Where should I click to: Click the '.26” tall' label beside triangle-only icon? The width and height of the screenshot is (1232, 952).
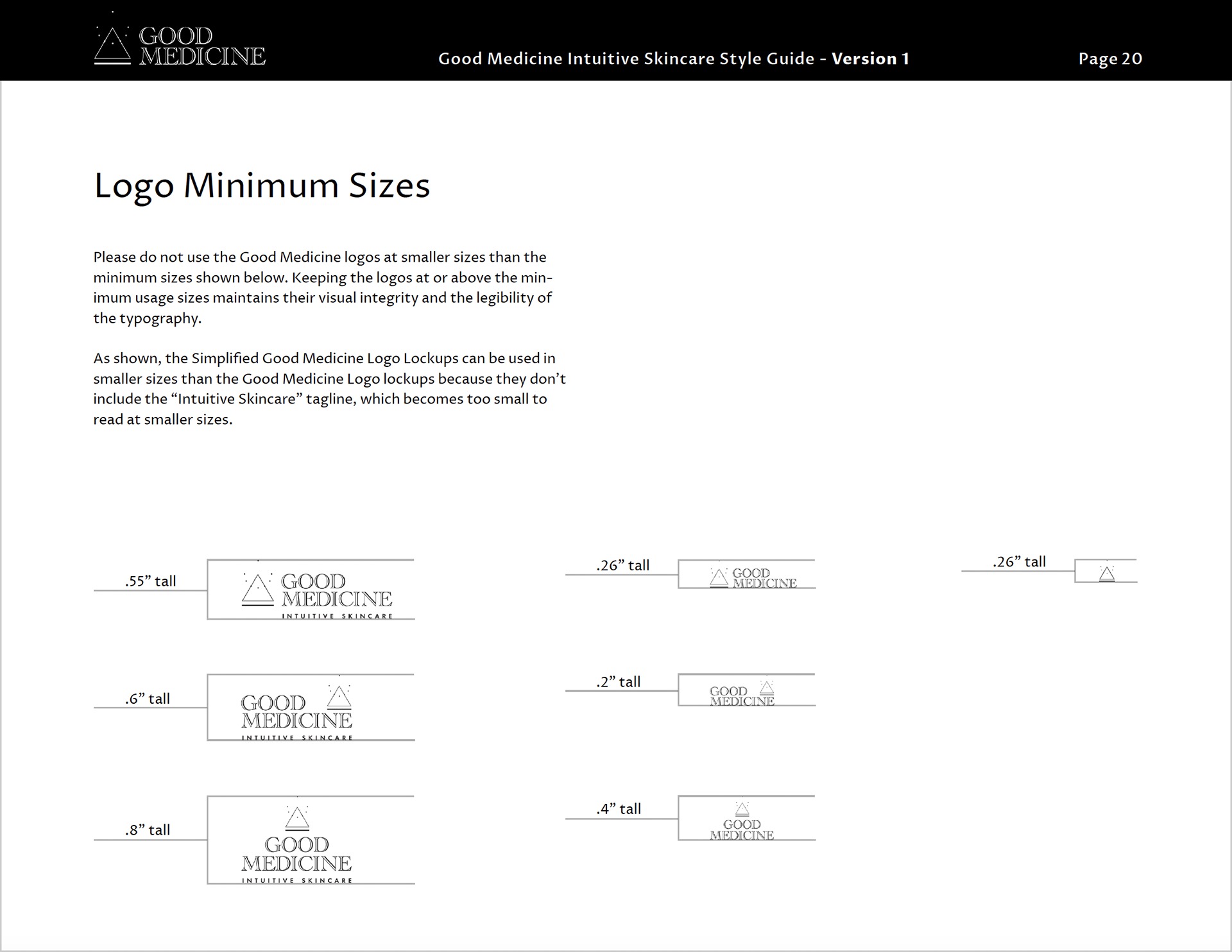(x=1019, y=562)
